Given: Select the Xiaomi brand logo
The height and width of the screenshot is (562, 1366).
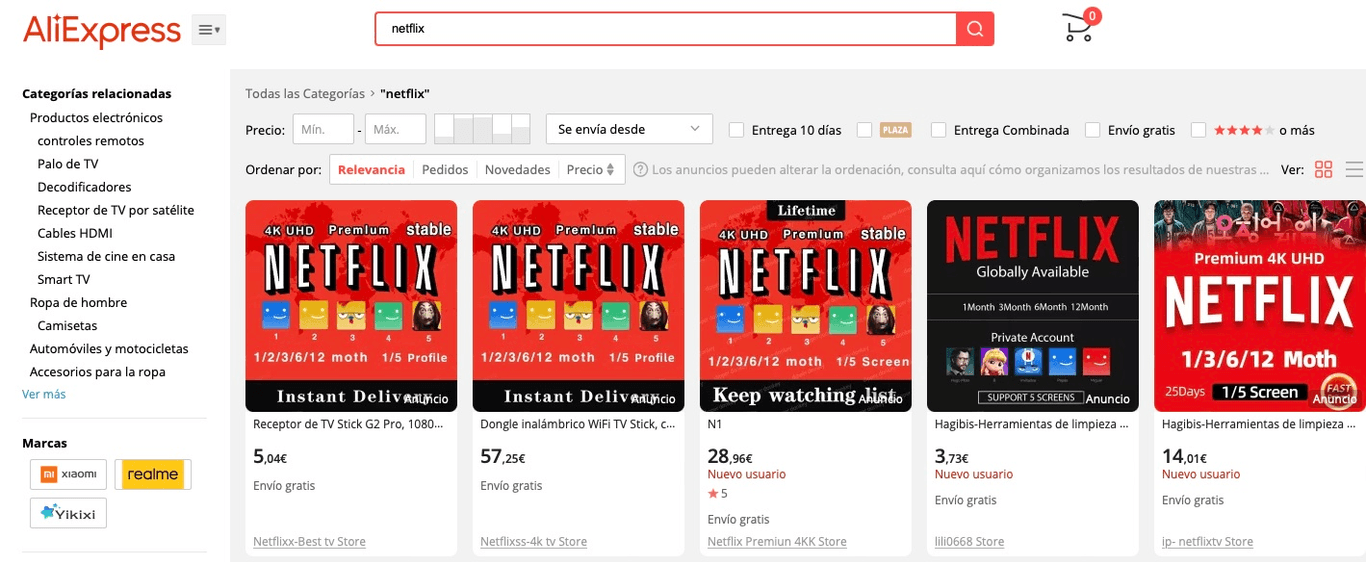Looking at the screenshot, I should 69,474.
